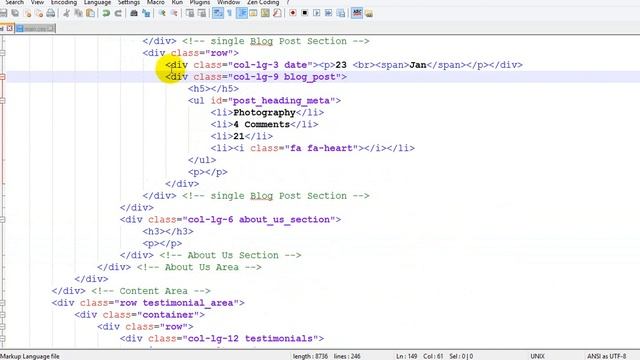Screen dimensions: 640x360
Task: Toggle Show All Characters pilcrow icon
Action: coord(229,13)
